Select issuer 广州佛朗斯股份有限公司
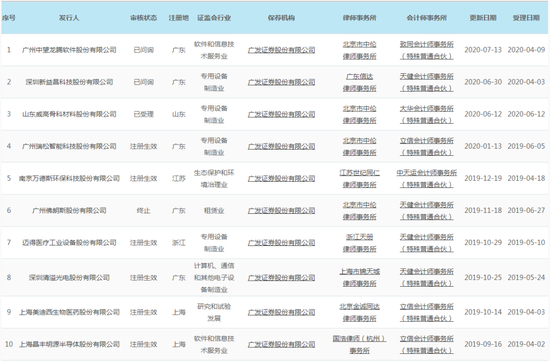 [69, 210]
